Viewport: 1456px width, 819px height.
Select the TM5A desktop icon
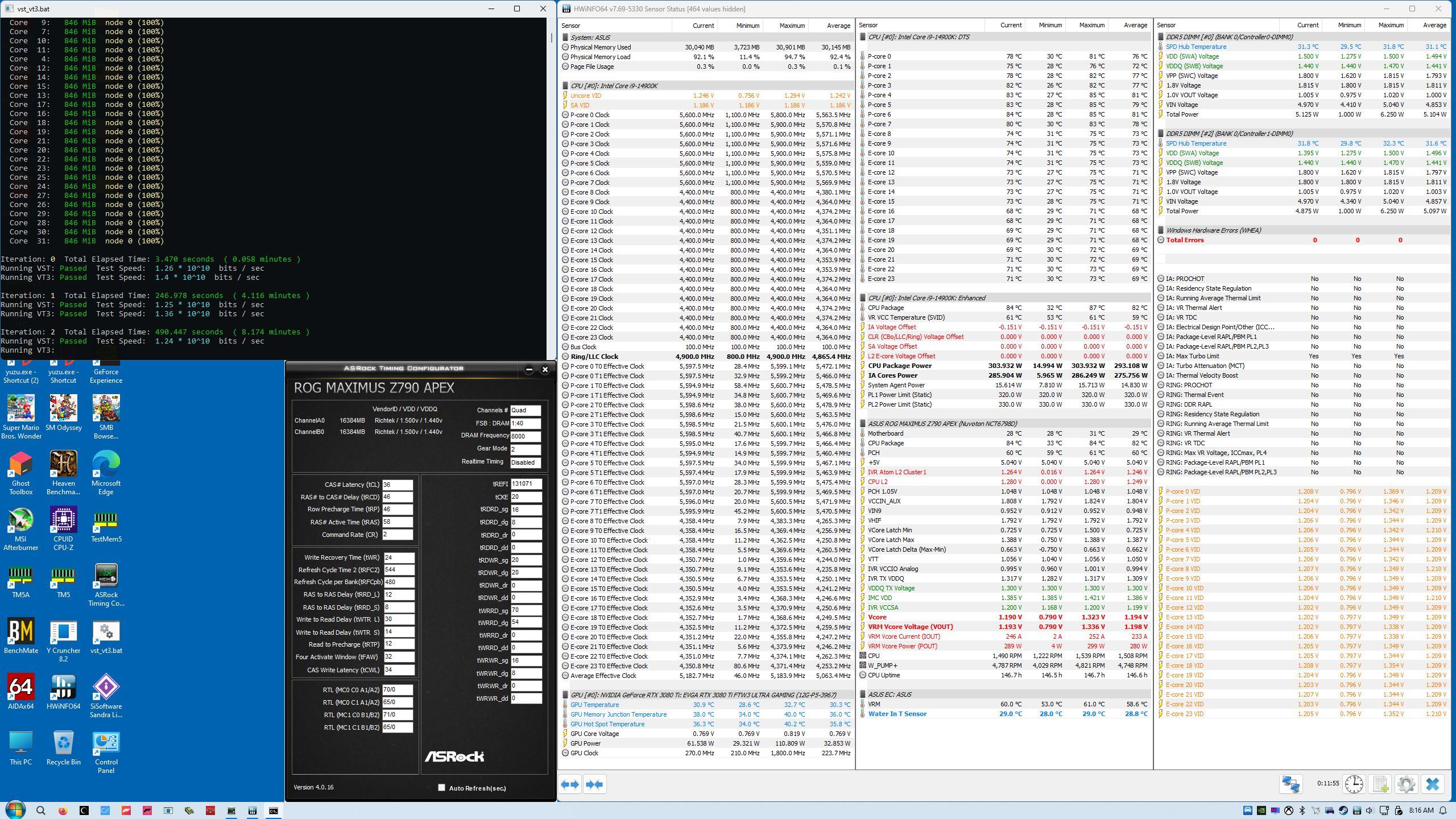(21, 582)
